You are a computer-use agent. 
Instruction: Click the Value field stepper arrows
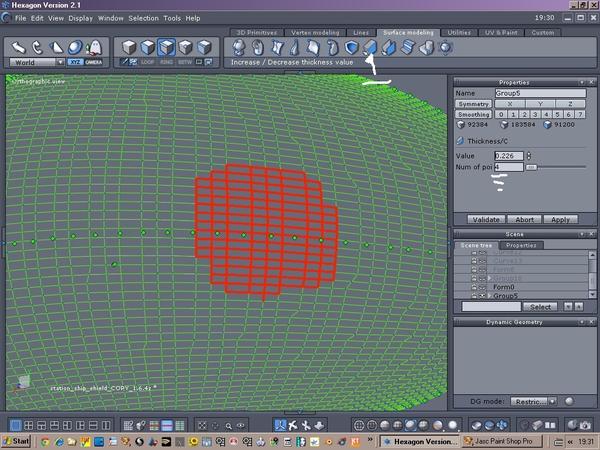529,156
